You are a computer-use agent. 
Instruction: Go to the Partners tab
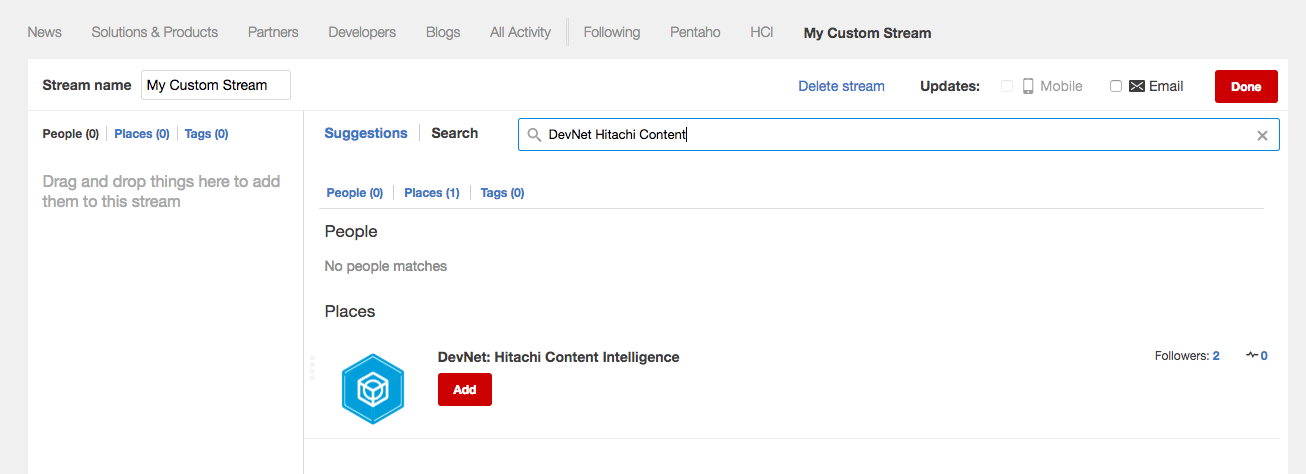[273, 32]
